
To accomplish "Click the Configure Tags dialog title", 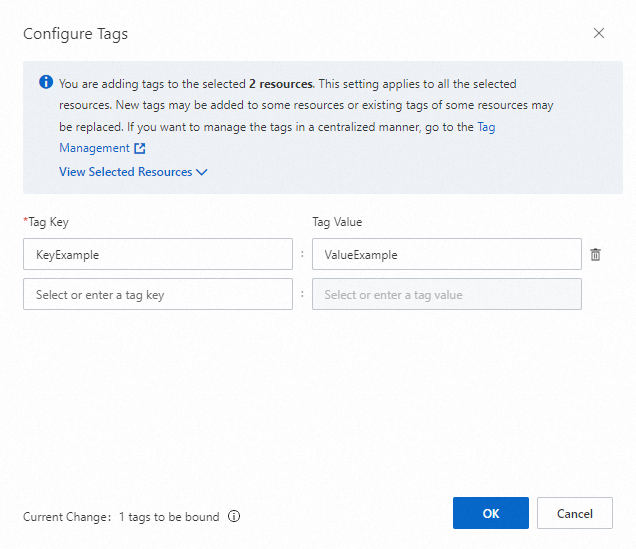I will [76, 33].
